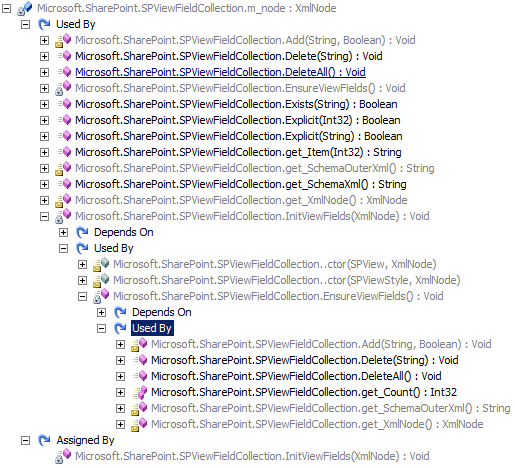This screenshot has width=515, height=468.
Task: Click the field icon of the m_node root
Action: click(x=25, y=8)
